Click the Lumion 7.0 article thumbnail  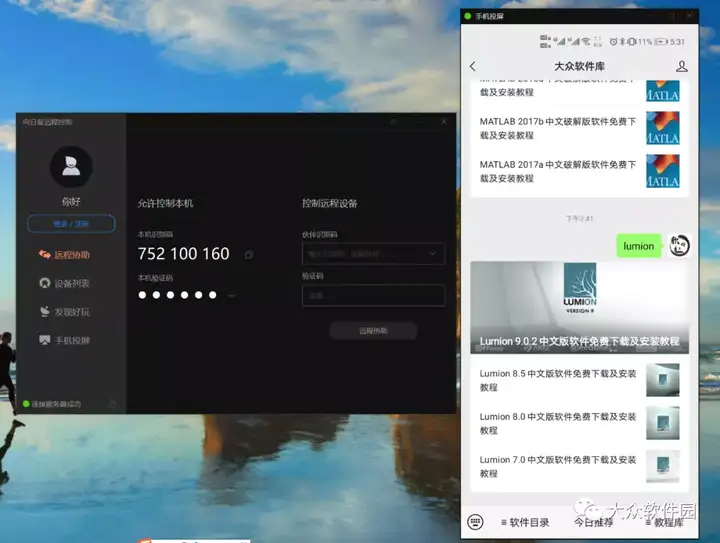(x=663, y=466)
